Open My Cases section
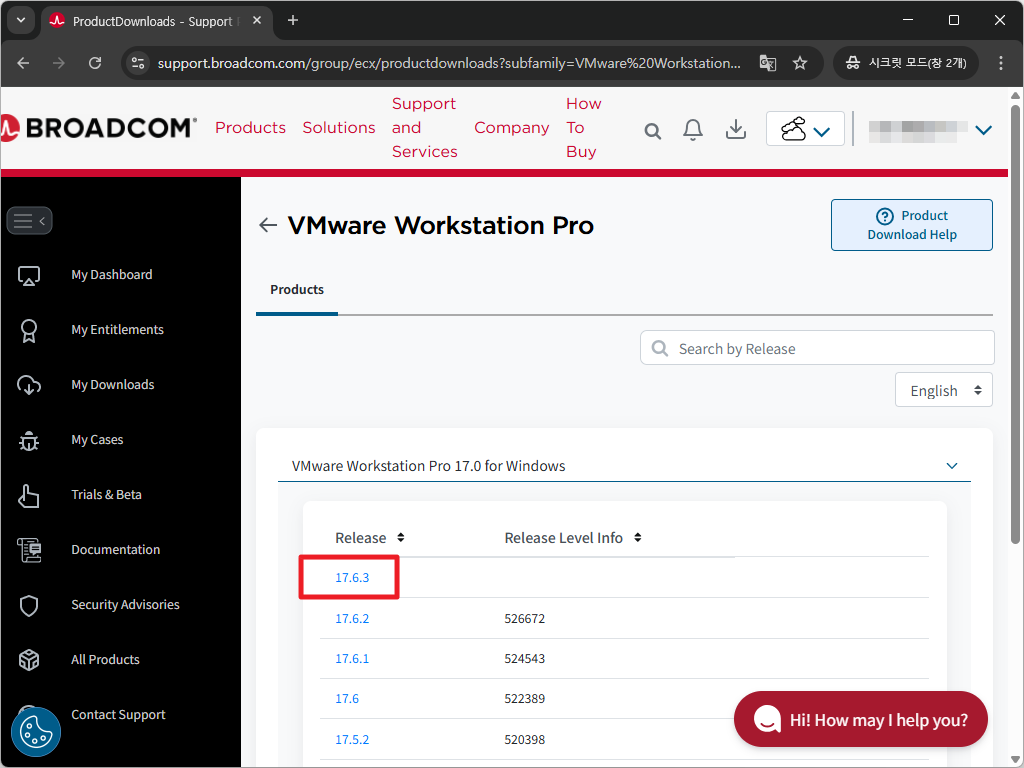This screenshot has width=1024, height=768. click(x=97, y=440)
